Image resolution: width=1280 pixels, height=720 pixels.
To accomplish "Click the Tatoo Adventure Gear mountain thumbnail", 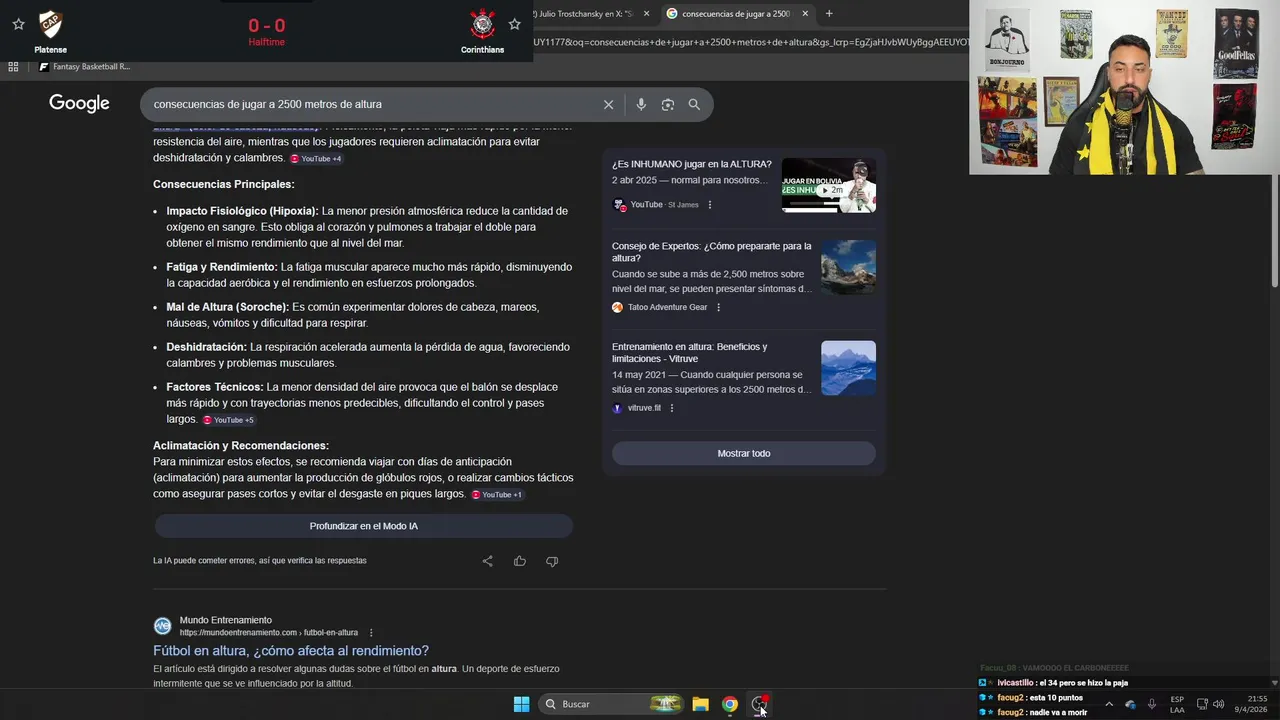I will (848, 267).
